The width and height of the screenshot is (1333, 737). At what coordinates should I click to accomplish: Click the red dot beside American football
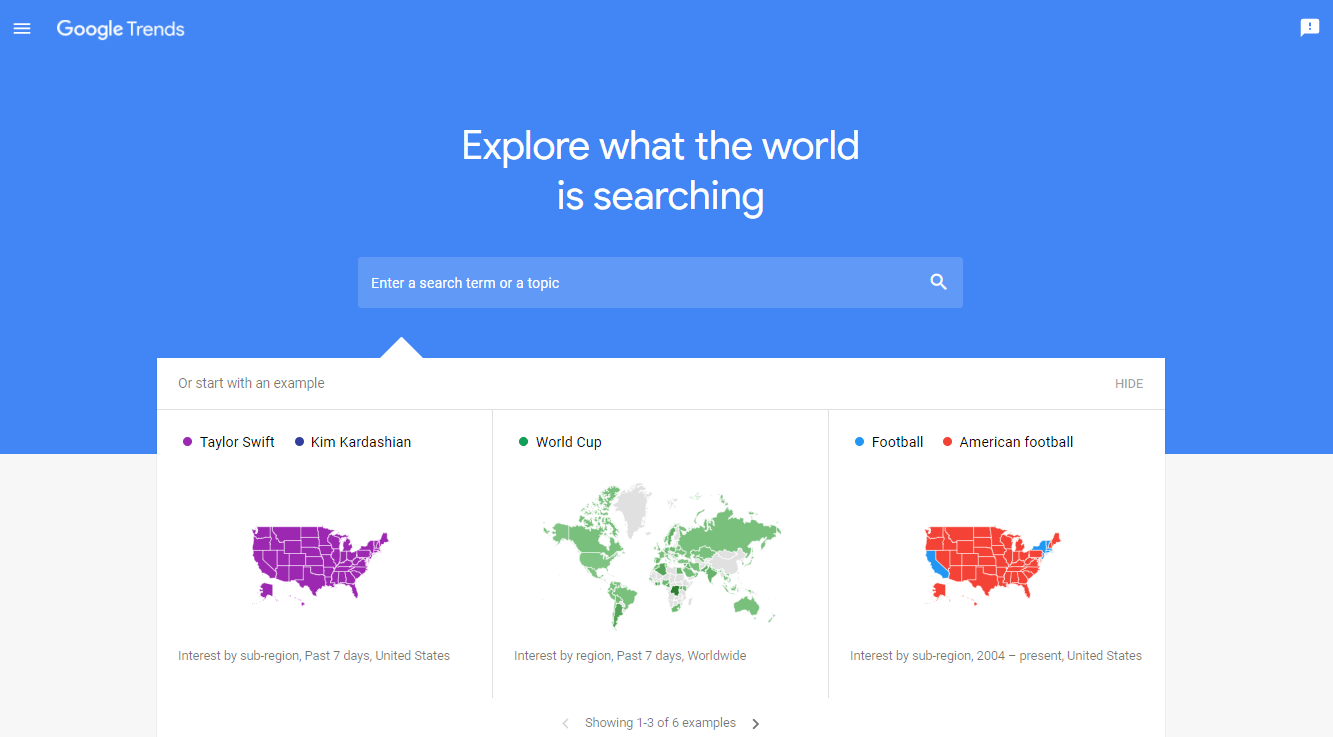coord(947,442)
